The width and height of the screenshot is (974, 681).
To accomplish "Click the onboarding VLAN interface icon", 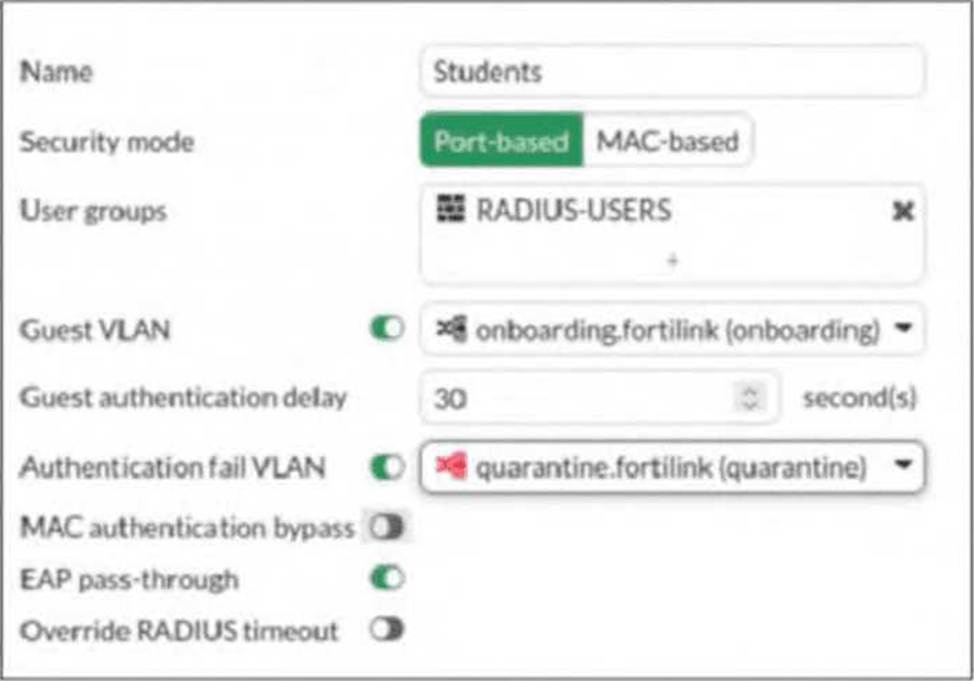I will point(452,330).
